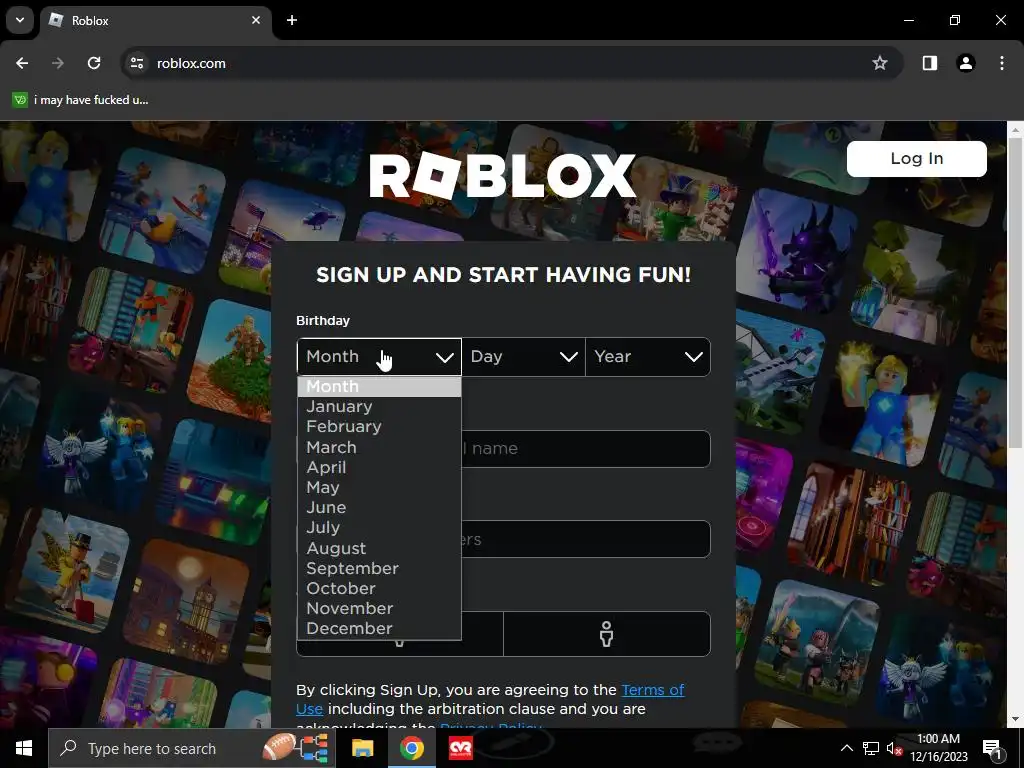Select October from the month list
Viewport: 1024px width, 768px height.
379,588
